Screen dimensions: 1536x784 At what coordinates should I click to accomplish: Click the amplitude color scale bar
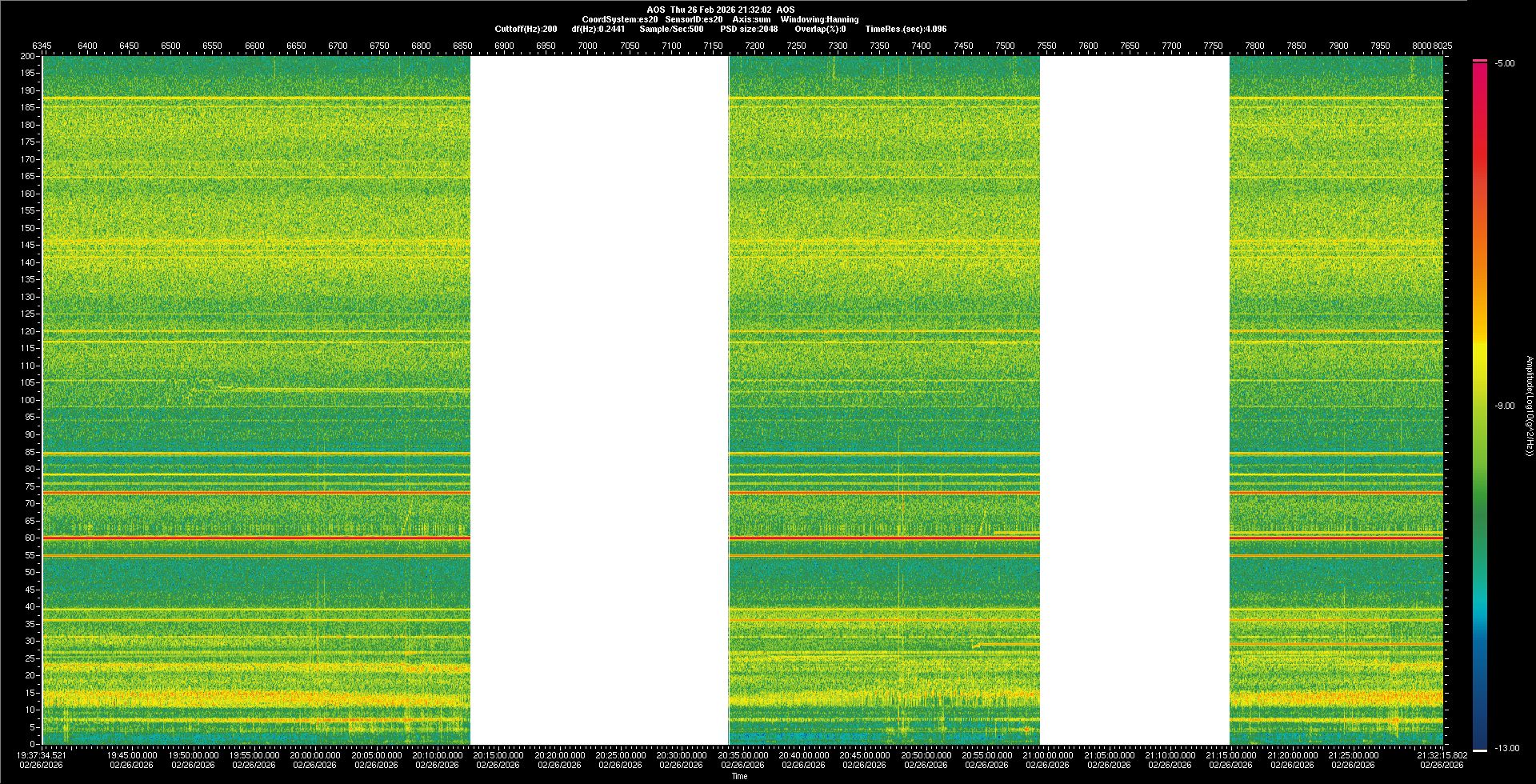[x=1480, y=404]
